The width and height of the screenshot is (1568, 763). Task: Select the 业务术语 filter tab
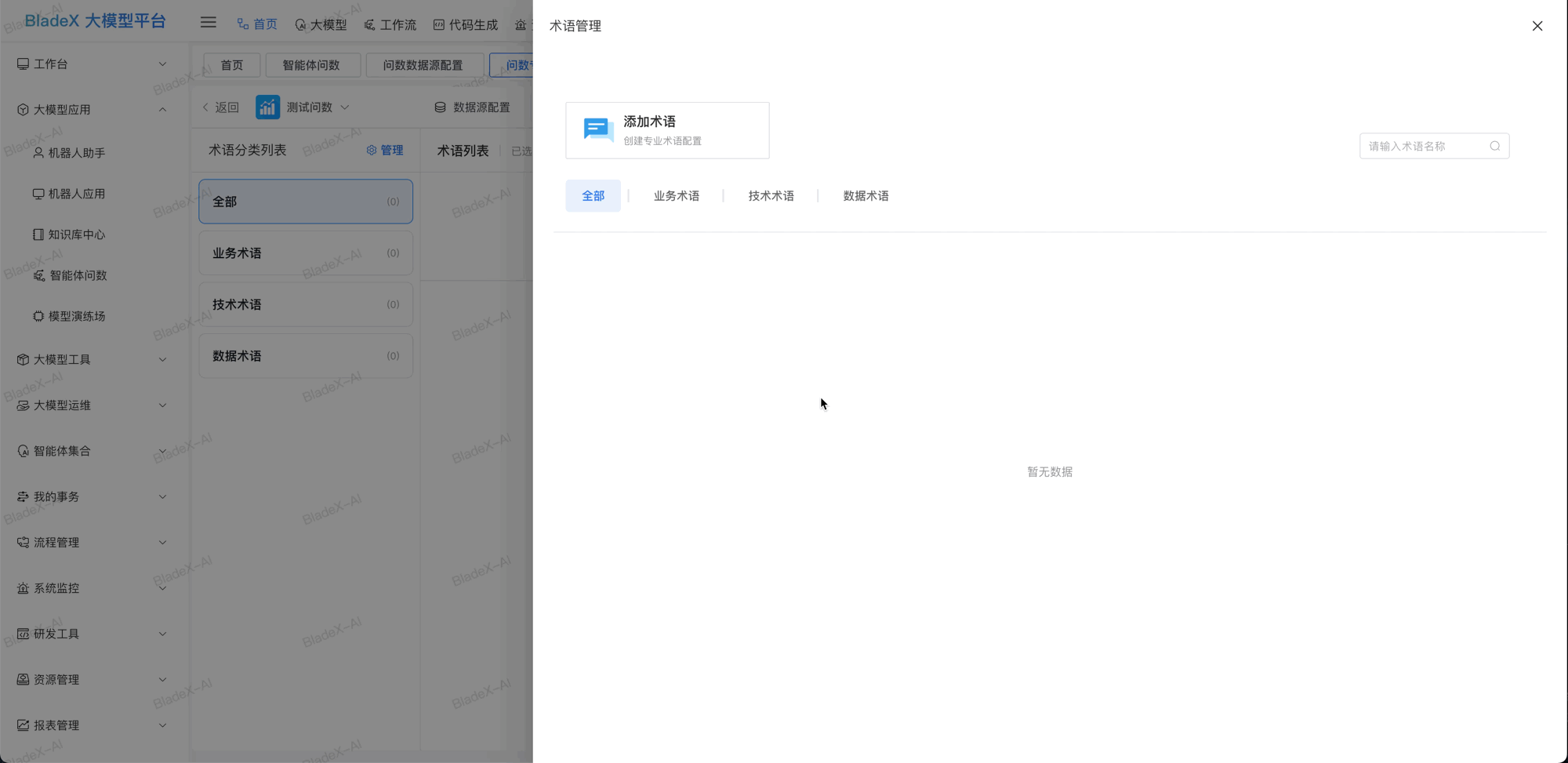click(676, 195)
